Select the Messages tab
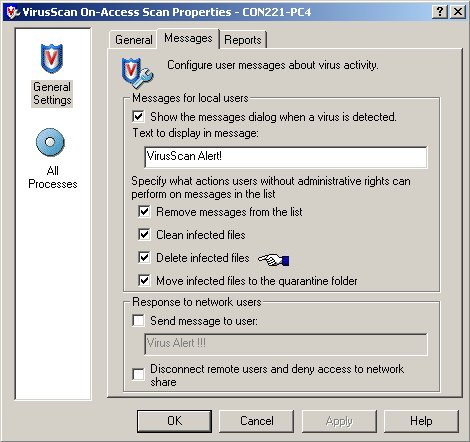The height and width of the screenshot is (442, 470). (188, 38)
